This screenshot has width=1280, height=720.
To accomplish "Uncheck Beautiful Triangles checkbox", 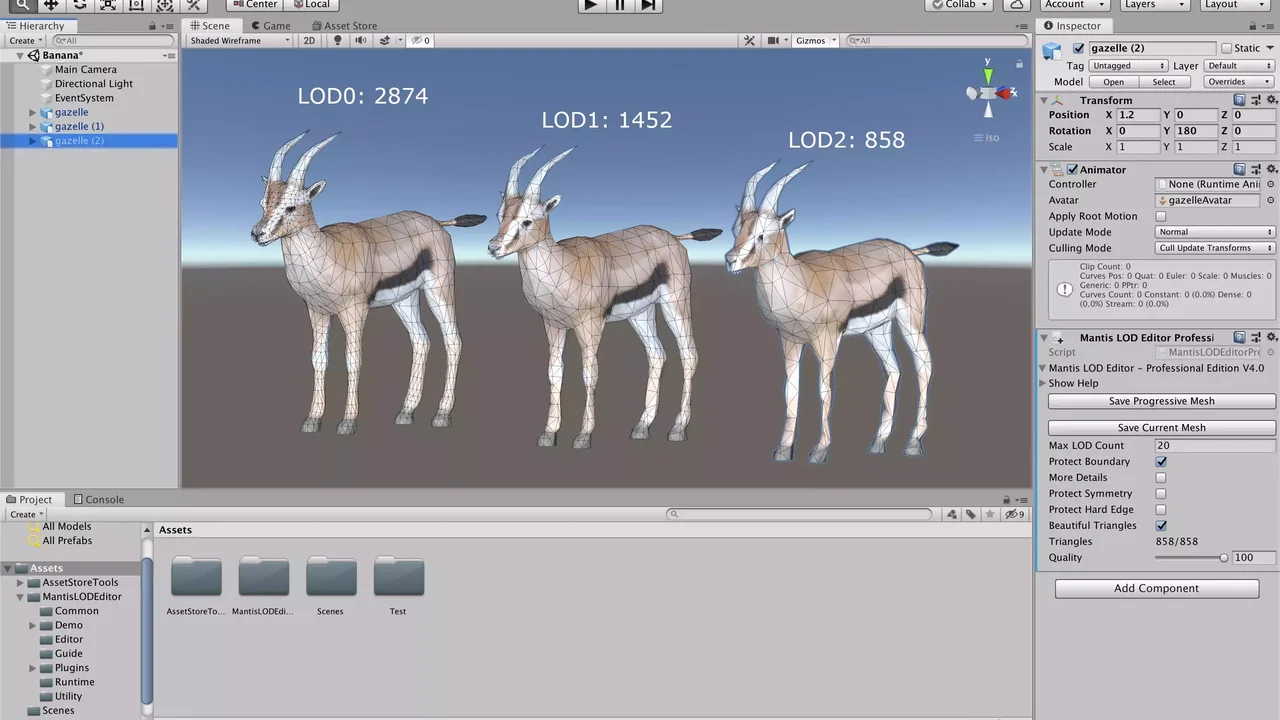I will tap(1161, 526).
